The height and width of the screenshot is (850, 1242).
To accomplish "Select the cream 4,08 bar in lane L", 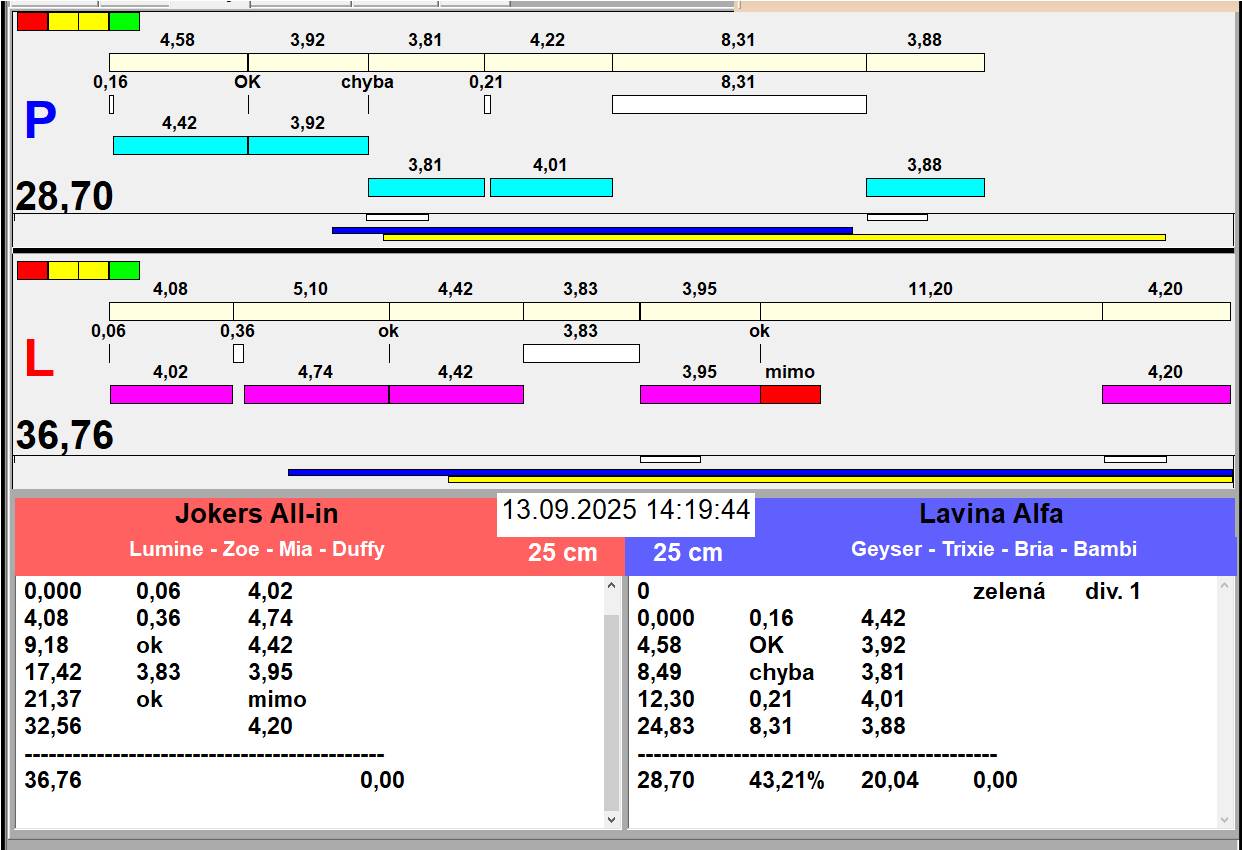I will (x=171, y=311).
